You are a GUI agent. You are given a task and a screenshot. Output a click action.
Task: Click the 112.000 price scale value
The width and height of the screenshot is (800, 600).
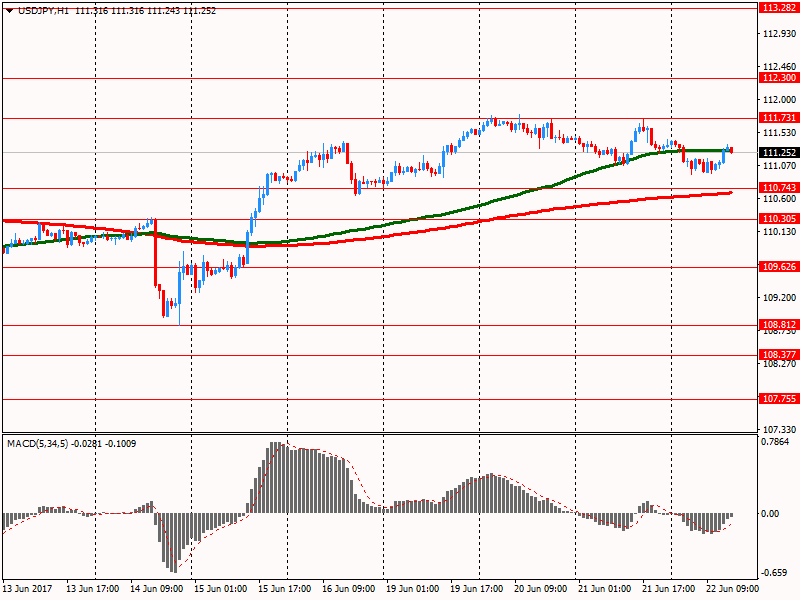(x=779, y=99)
